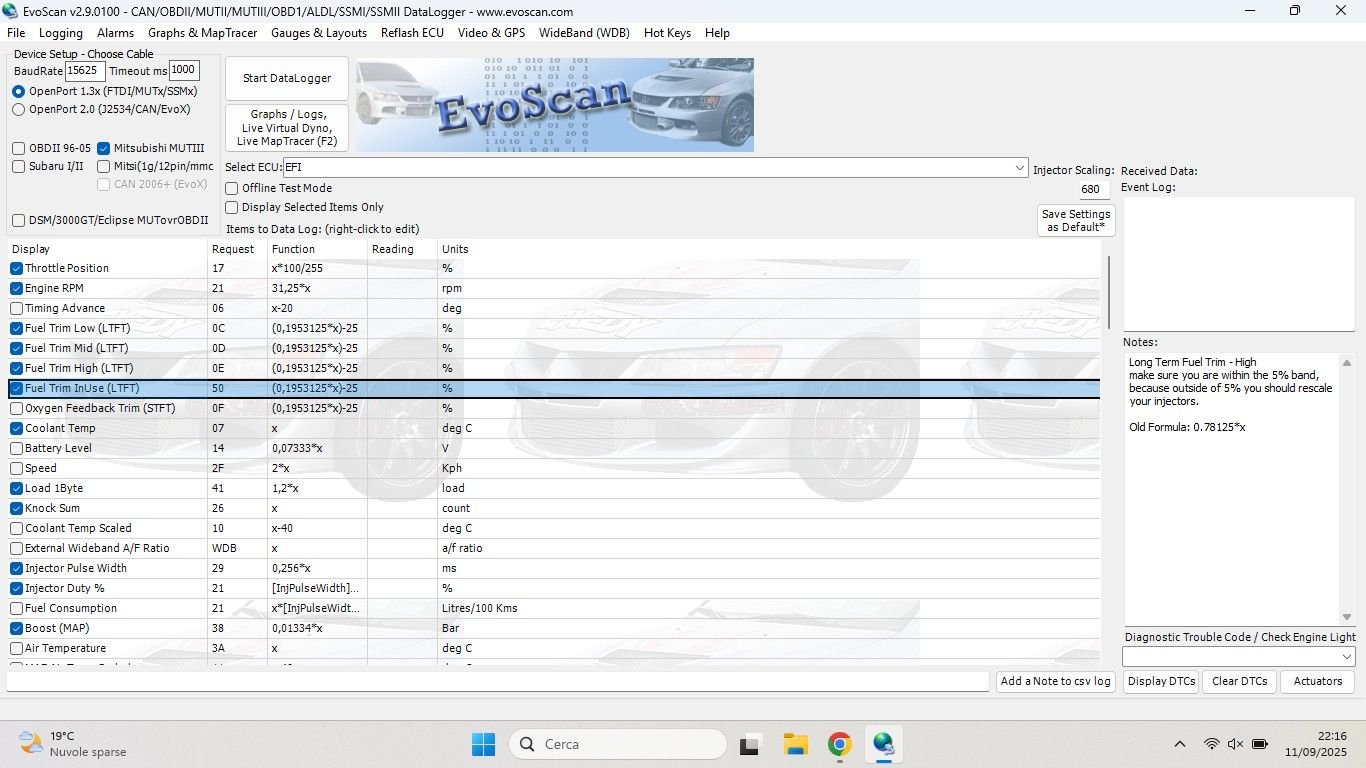Viewport: 1366px width, 768px height.
Task: Open Gauges & Layouts menu
Action: coord(319,33)
